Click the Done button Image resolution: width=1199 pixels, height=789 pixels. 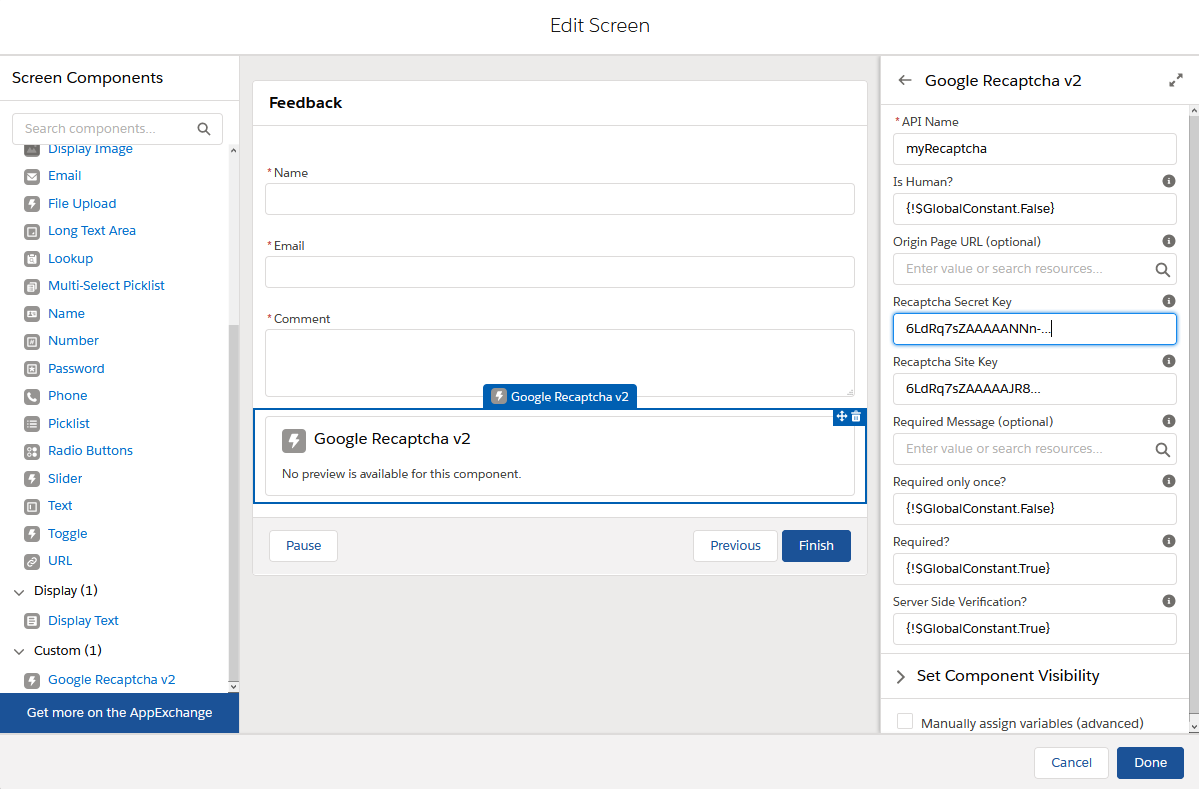click(x=1150, y=763)
